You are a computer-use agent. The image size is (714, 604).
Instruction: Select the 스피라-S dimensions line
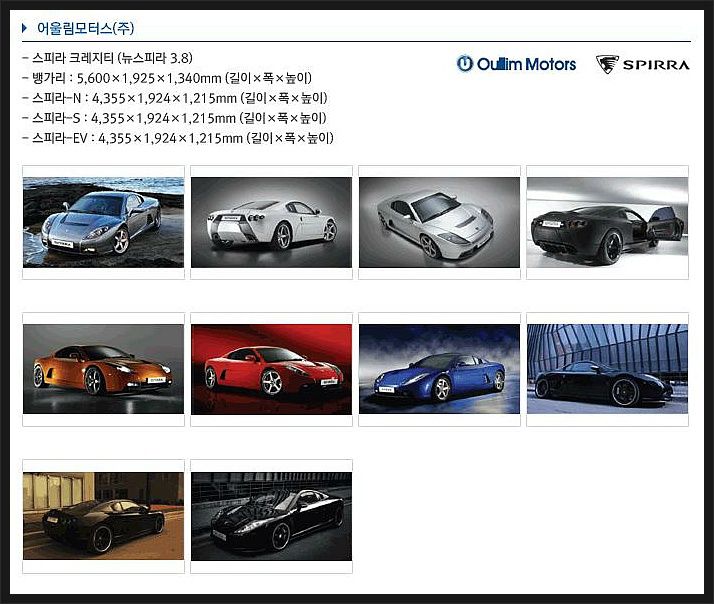[174, 118]
